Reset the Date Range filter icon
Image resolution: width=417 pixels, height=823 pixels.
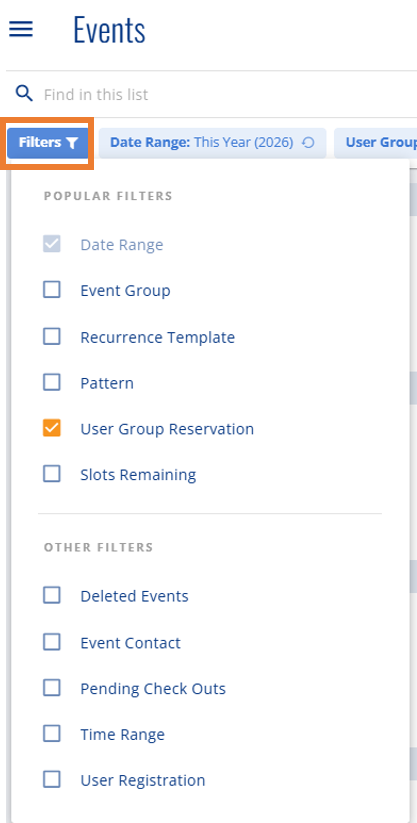pos(308,143)
